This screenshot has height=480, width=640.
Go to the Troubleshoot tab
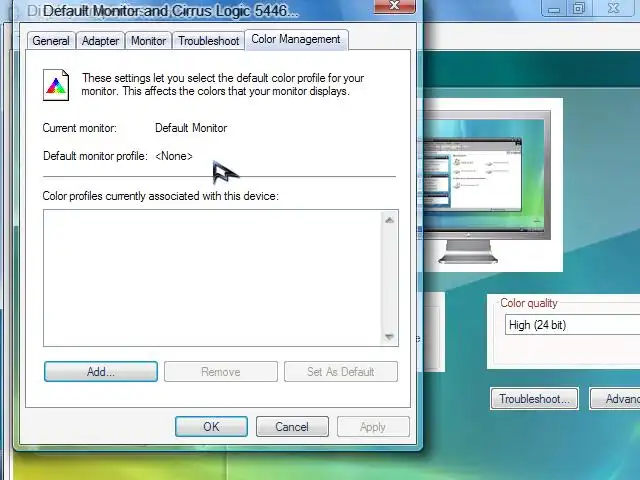pyautogui.click(x=209, y=41)
